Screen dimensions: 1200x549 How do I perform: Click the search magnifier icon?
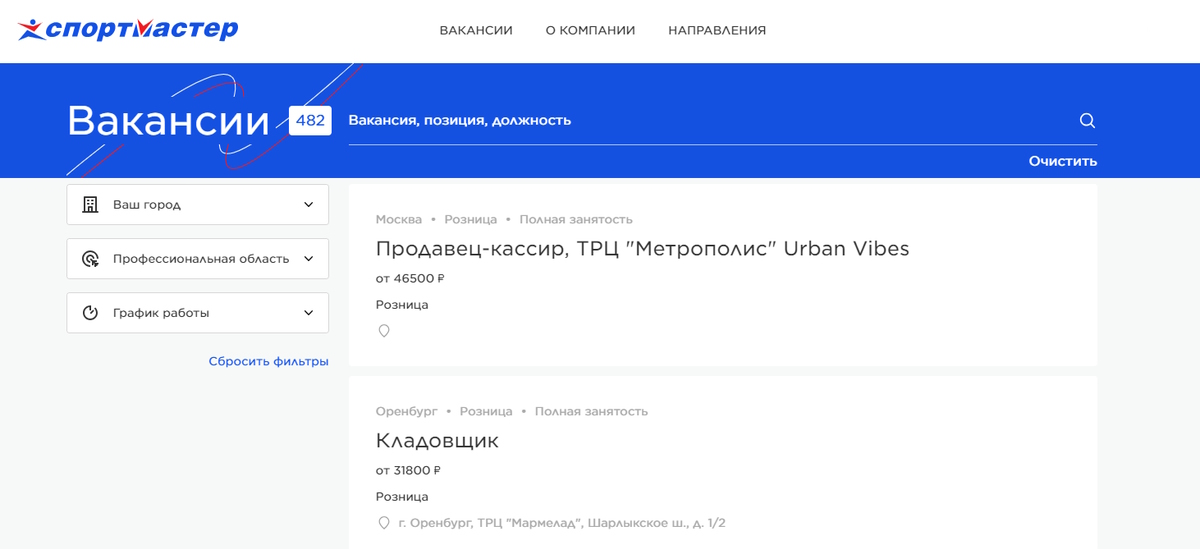click(x=1088, y=121)
